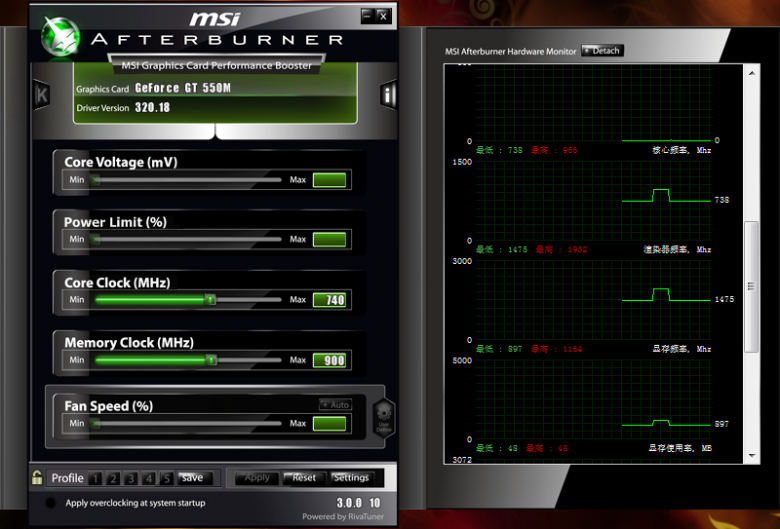Click the MSI Afterburner Hardware Monitor title

pos(510,51)
